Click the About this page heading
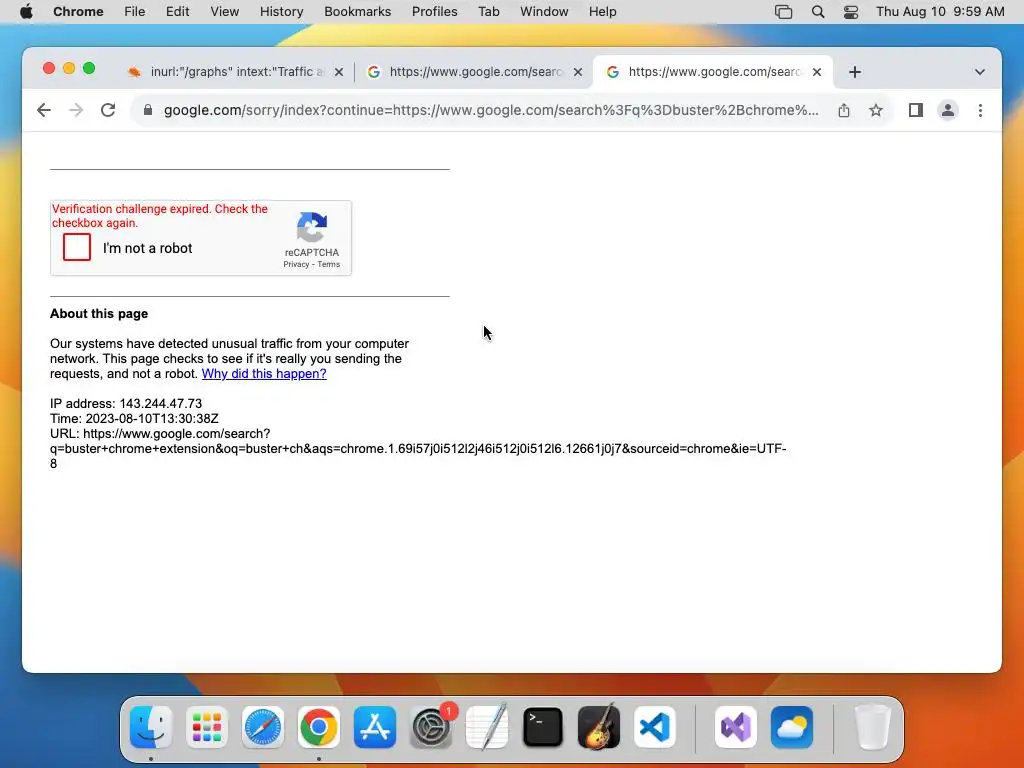 [99, 313]
